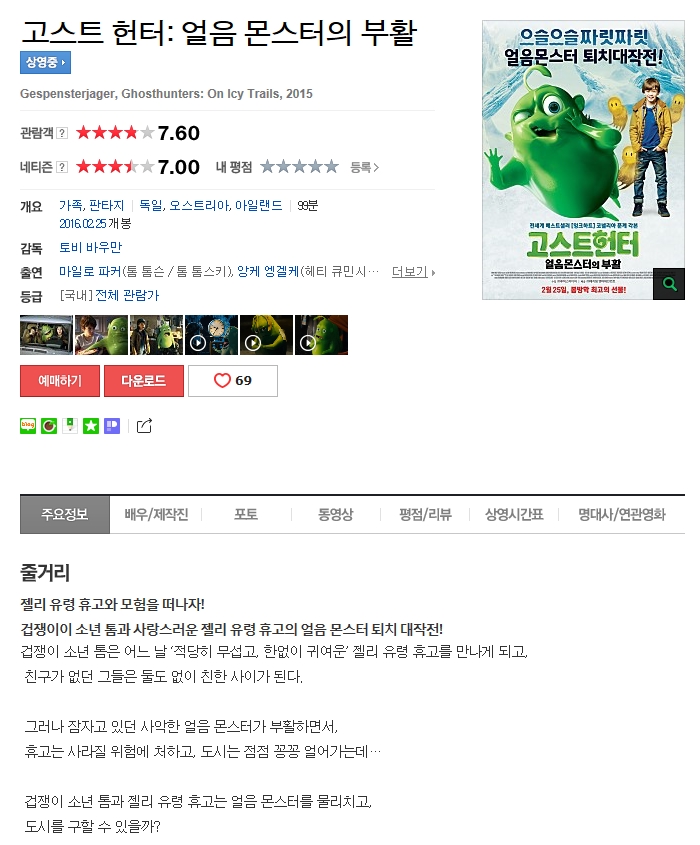Screen dimensions: 700x845
Task: Play the clock video thumbnail
Action: click(x=211, y=335)
